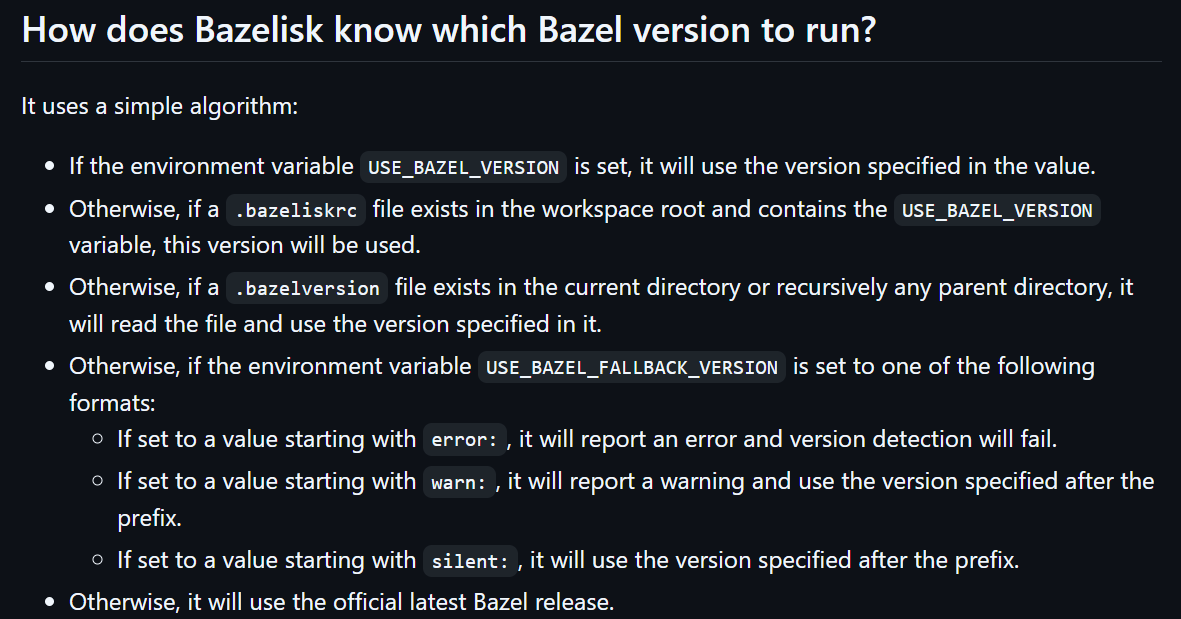Click the word 'prefix.' below the warn item
1181x619 pixels.
149,518
